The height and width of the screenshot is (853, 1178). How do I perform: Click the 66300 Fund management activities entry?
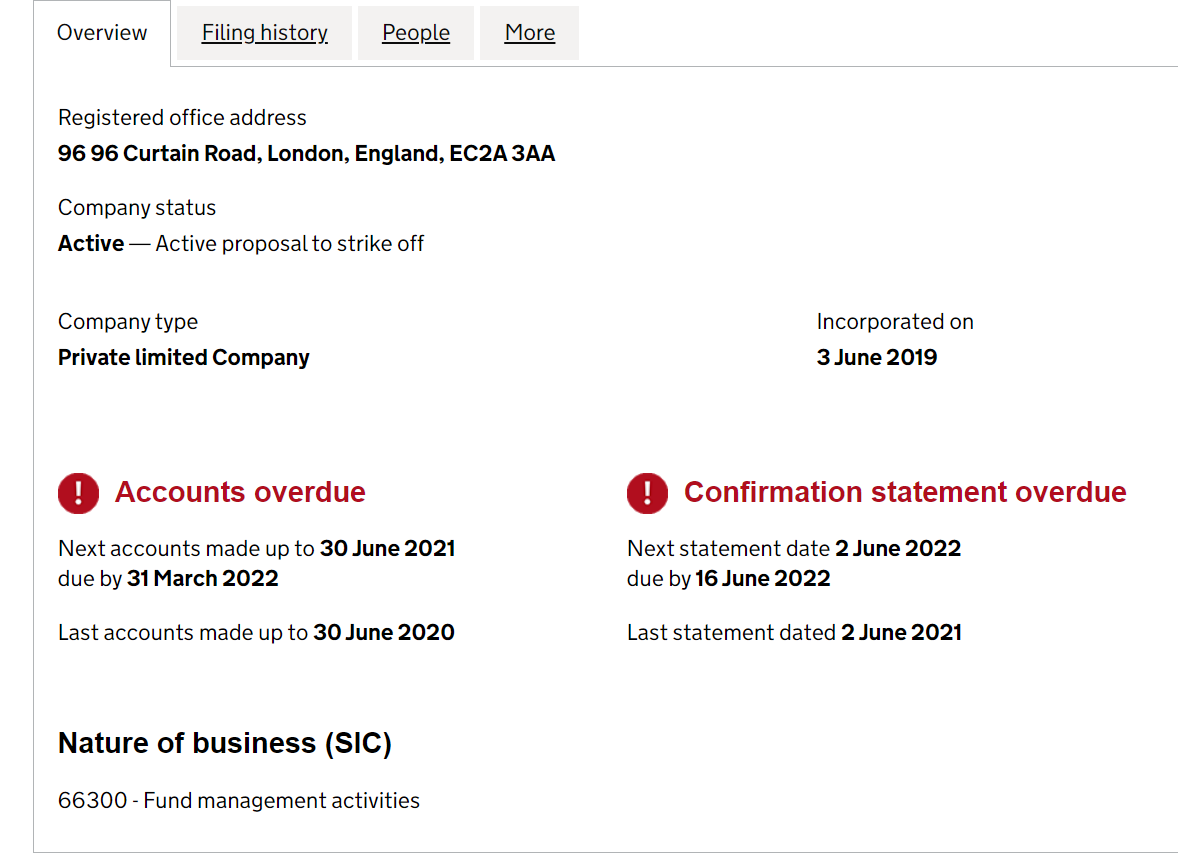pyautogui.click(x=239, y=800)
